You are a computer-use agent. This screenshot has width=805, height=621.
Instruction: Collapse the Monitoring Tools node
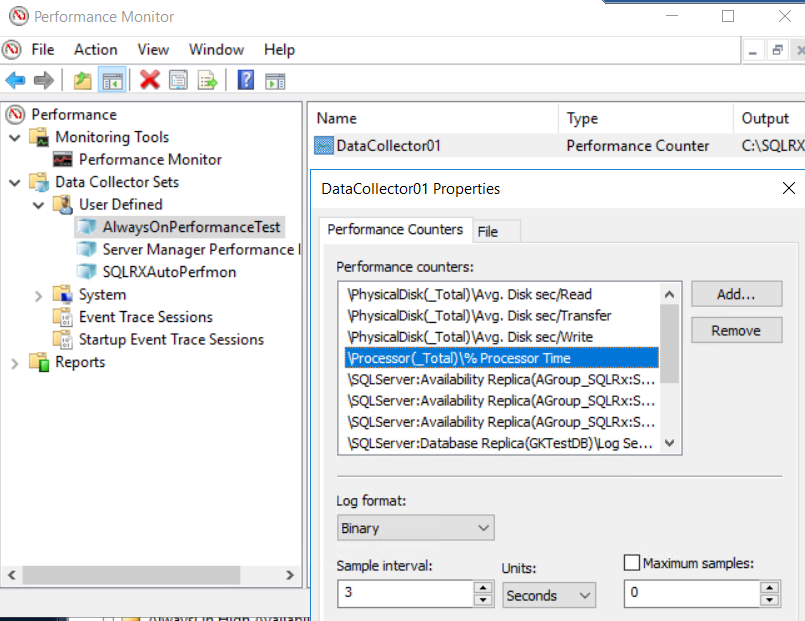pyautogui.click(x=15, y=138)
